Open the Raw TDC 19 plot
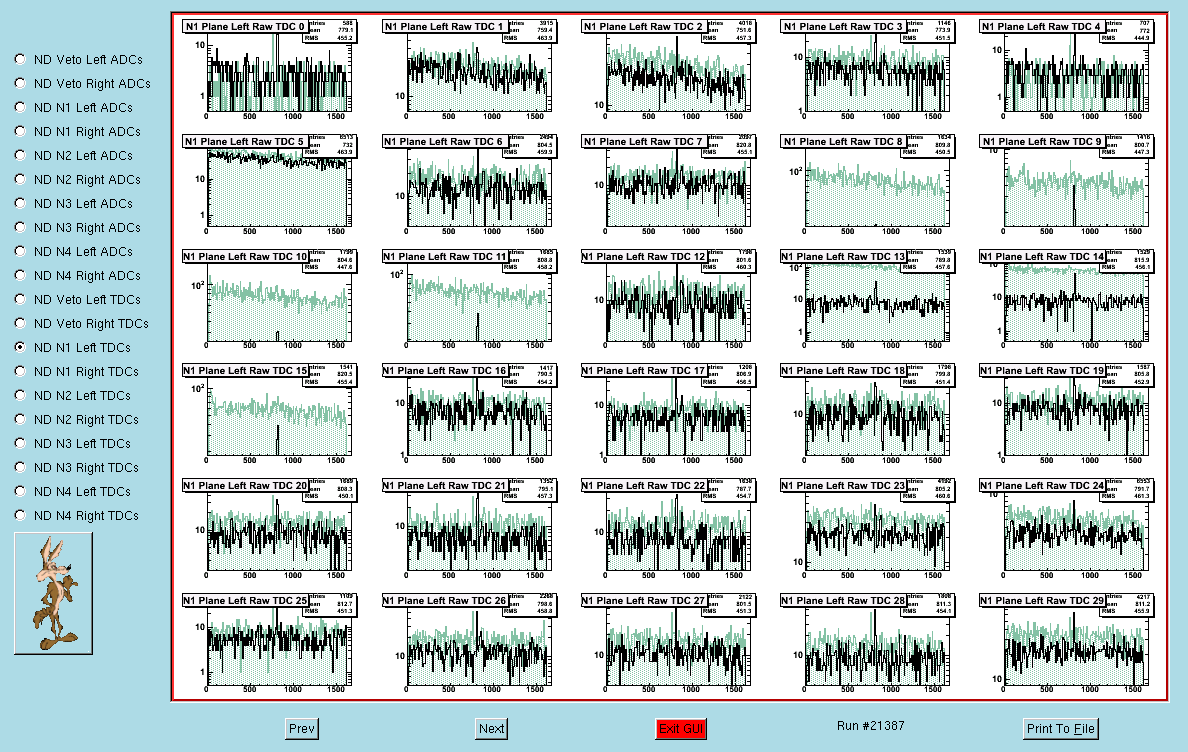The image size is (1188, 752). (1066, 414)
